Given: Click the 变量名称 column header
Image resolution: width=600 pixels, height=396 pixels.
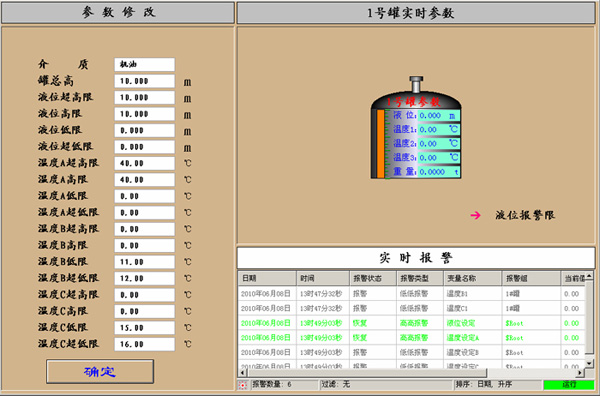Looking at the screenshot, I should [473, 278].
